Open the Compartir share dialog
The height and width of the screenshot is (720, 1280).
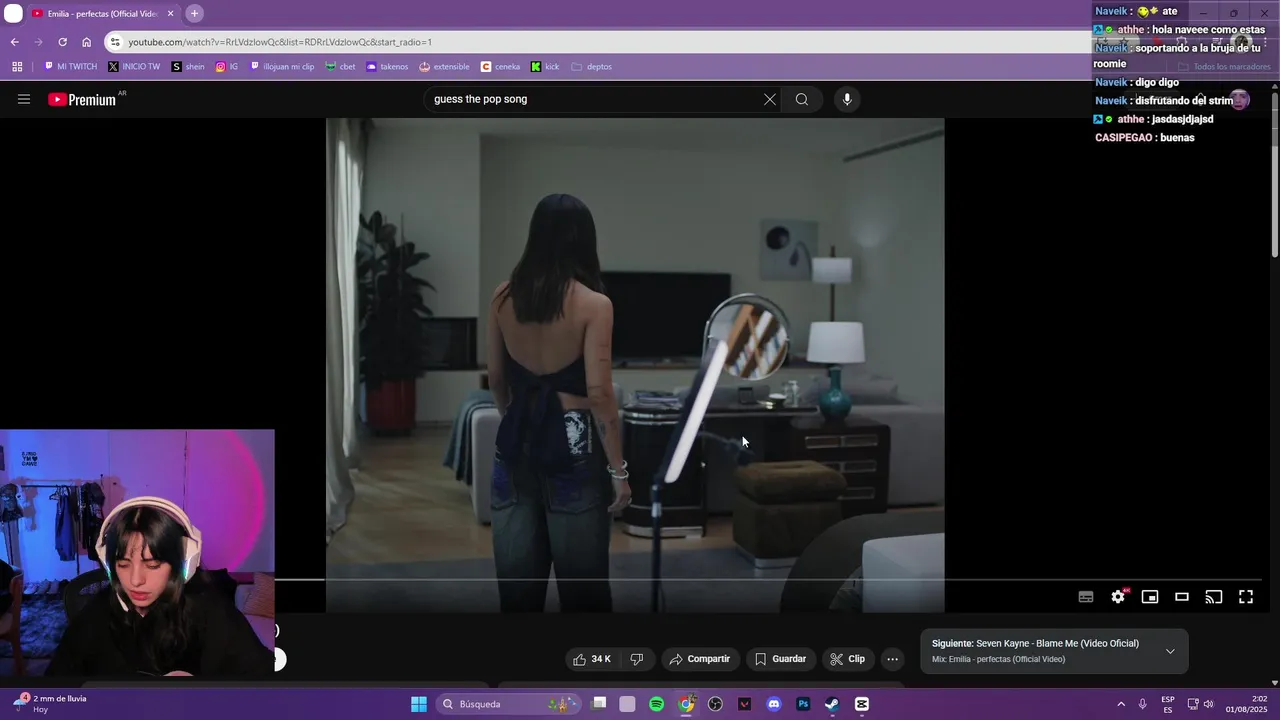pyautogui.click(x=700, y=659)
